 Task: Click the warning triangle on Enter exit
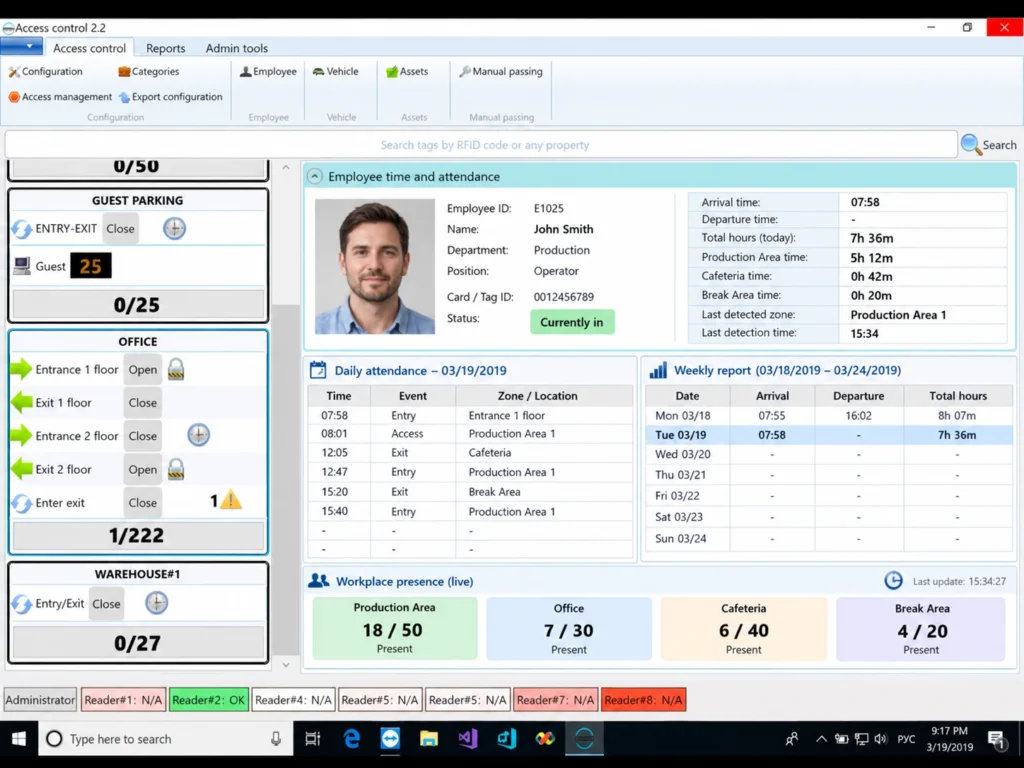pyautogui.click(x=231, y=501)
